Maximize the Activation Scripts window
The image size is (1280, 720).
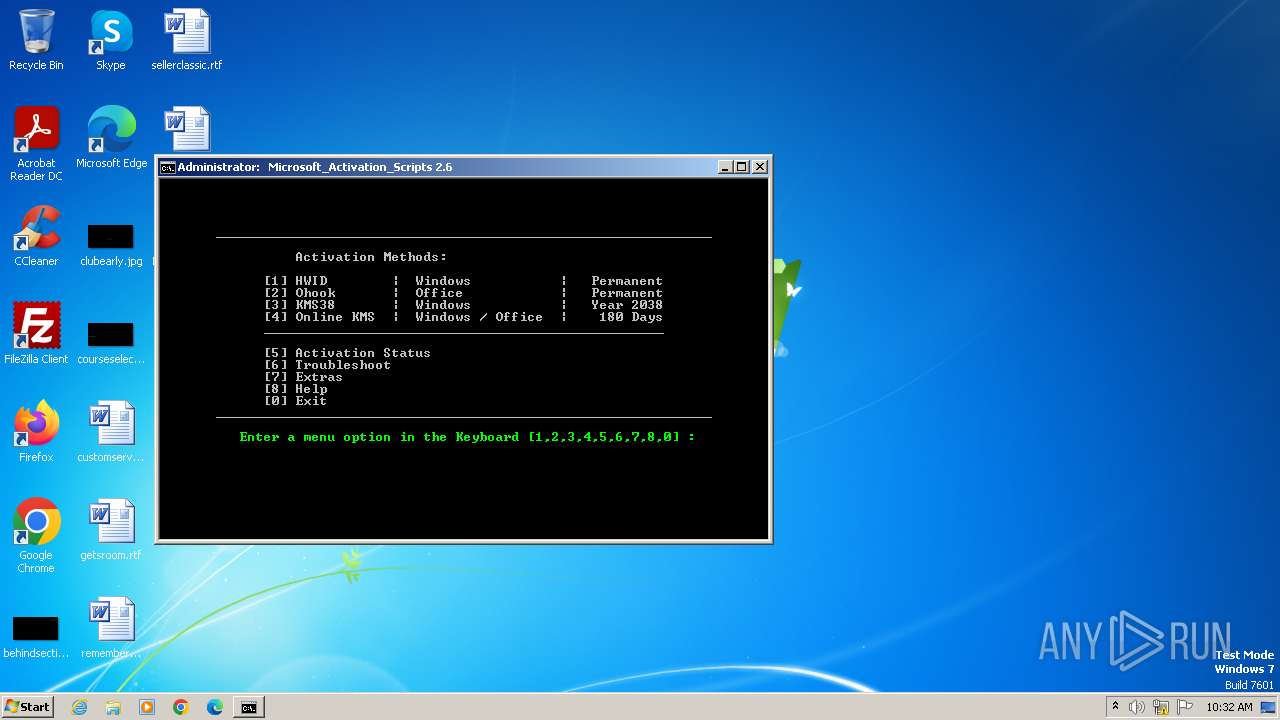click(x=742, y=167)
